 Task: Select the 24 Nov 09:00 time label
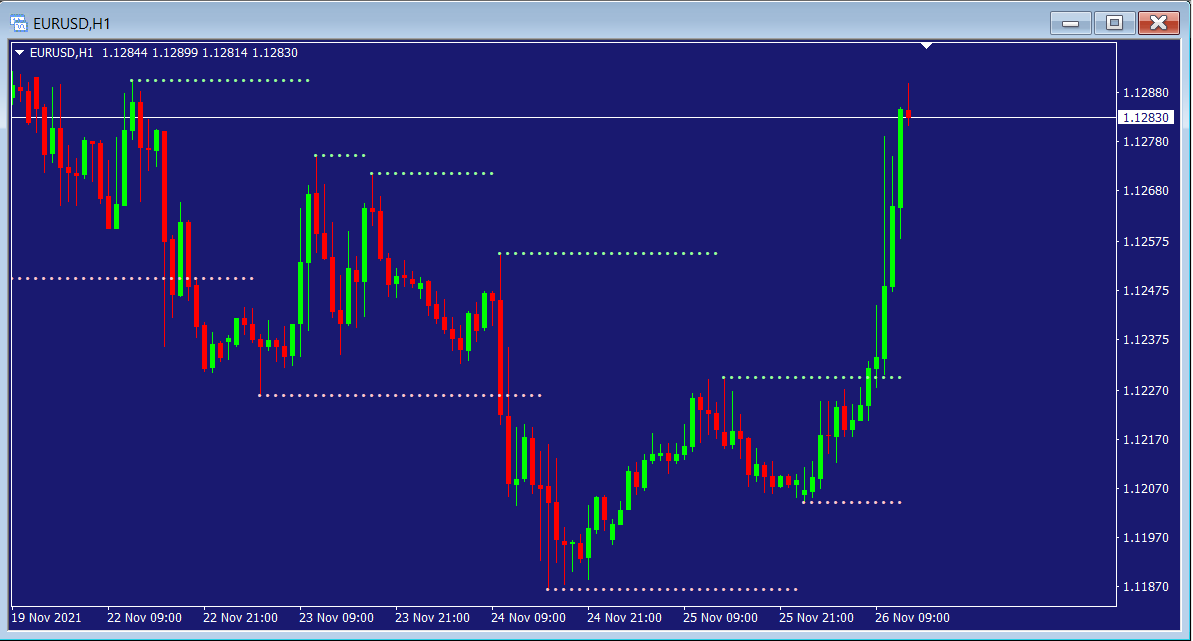click(528, 617)
